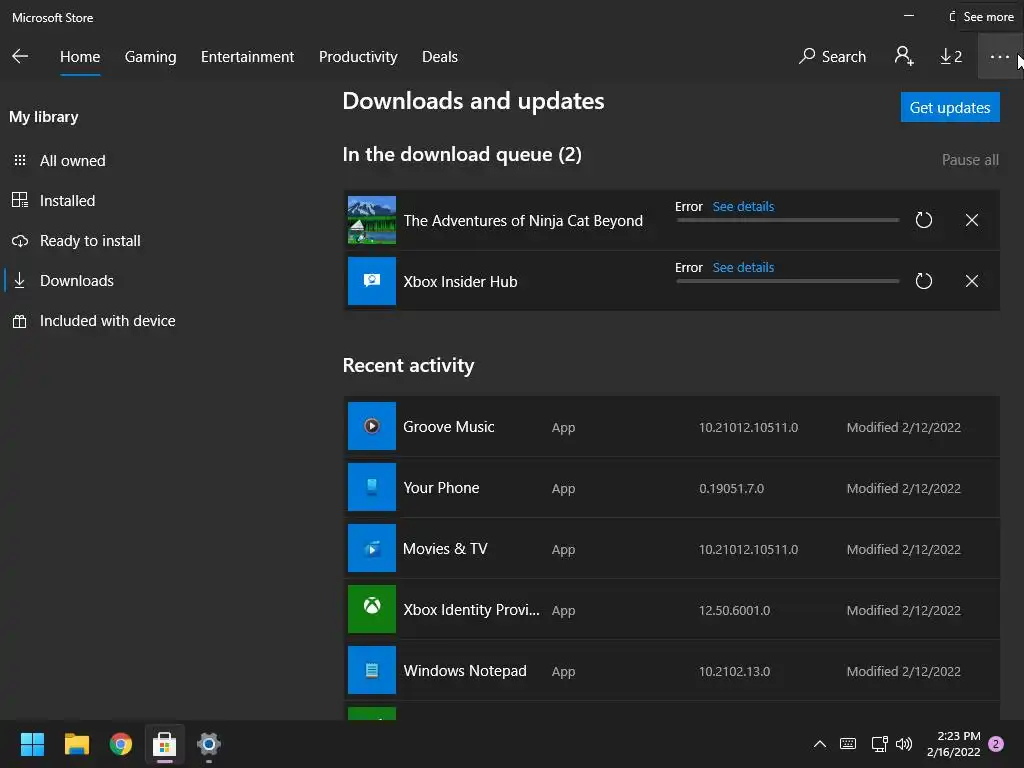Retry the Xbox Insider Hub download
This screenshot has height=768, width=1024.
(923, 281)
